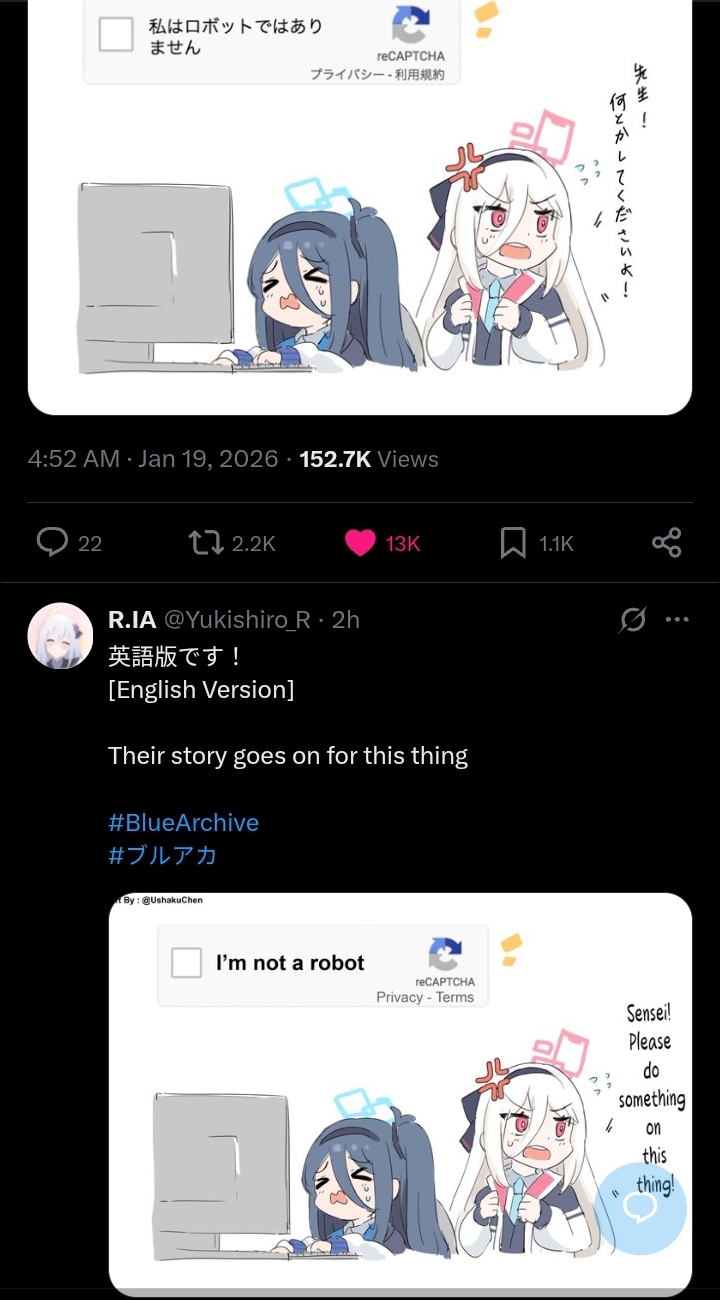
Task: Check the "I'm not a robot" checkbox
Action: (x=187, y=963)
